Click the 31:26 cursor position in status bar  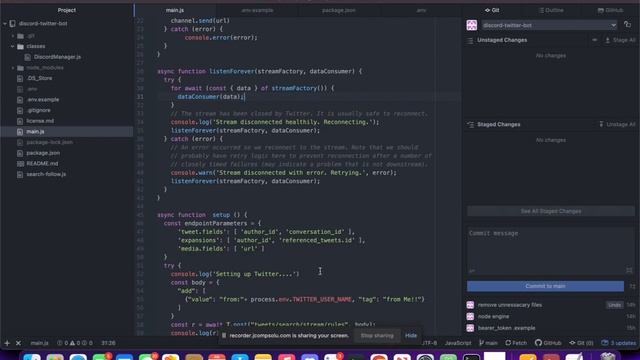pyautogui.click(x=108, y=343)
